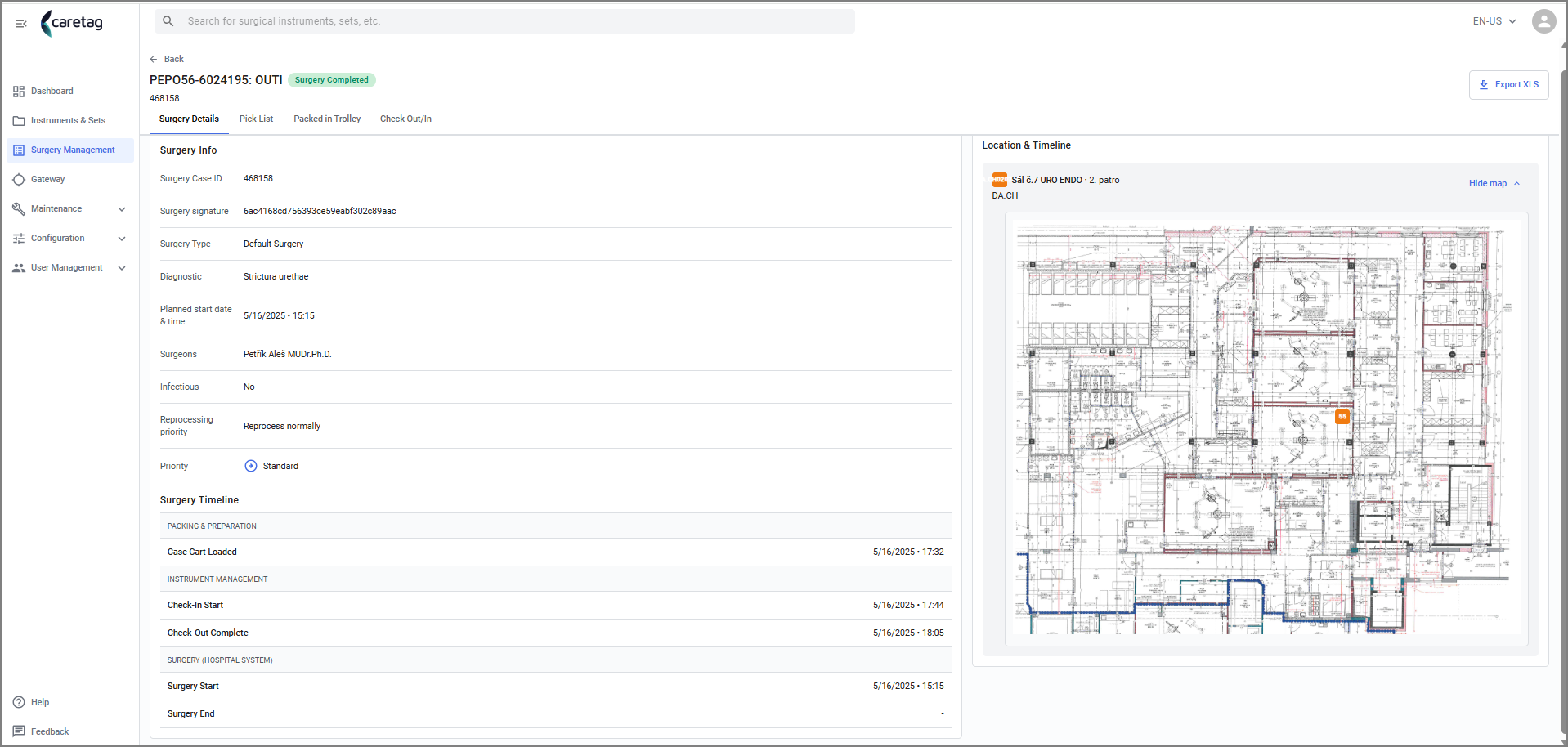Click the DA.CH label under location
1568x747 pixels.
click(1005, 196)
